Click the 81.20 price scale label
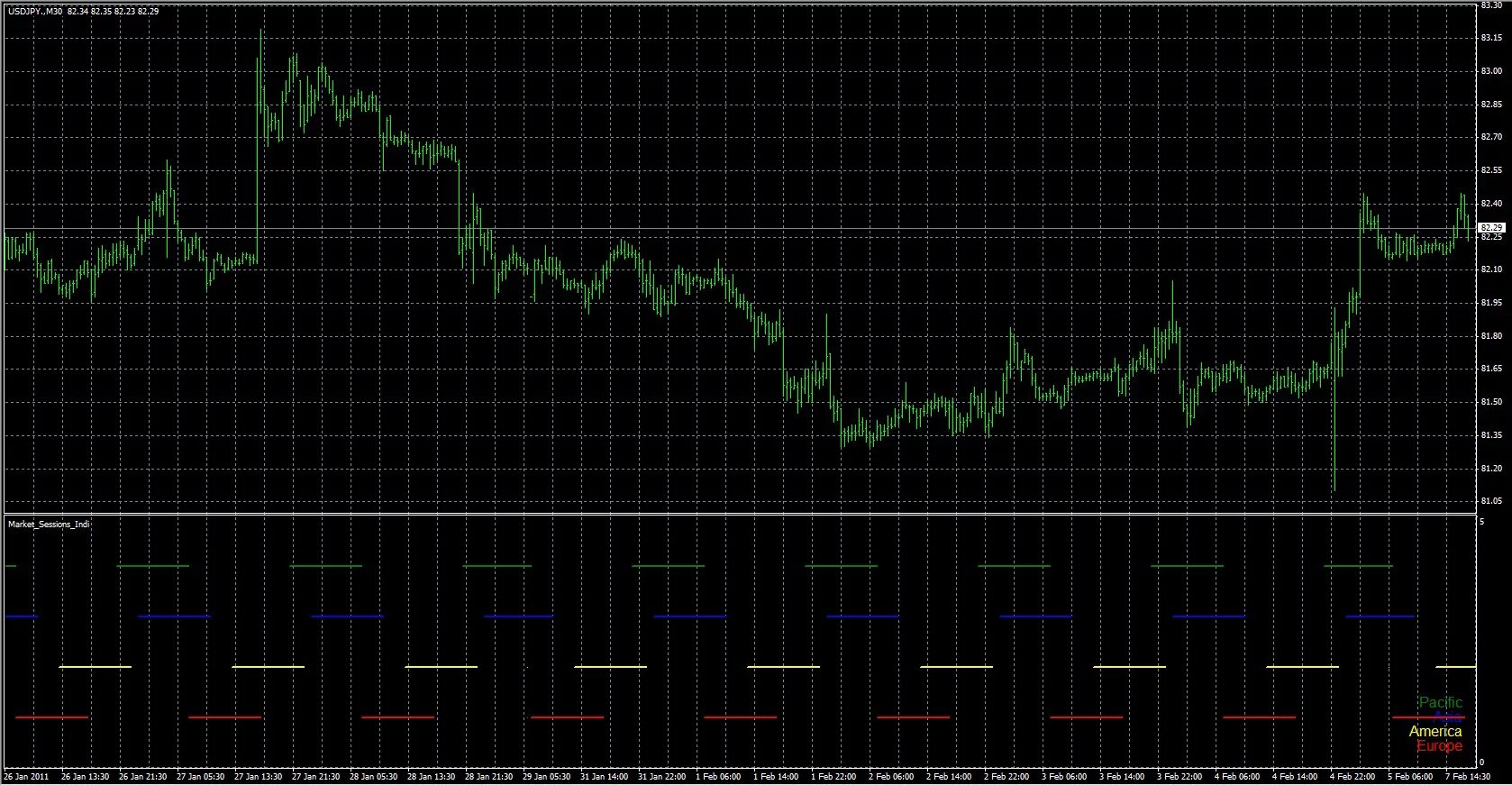This screenshot has width=1512, height=785. [x=1491, y=469]
